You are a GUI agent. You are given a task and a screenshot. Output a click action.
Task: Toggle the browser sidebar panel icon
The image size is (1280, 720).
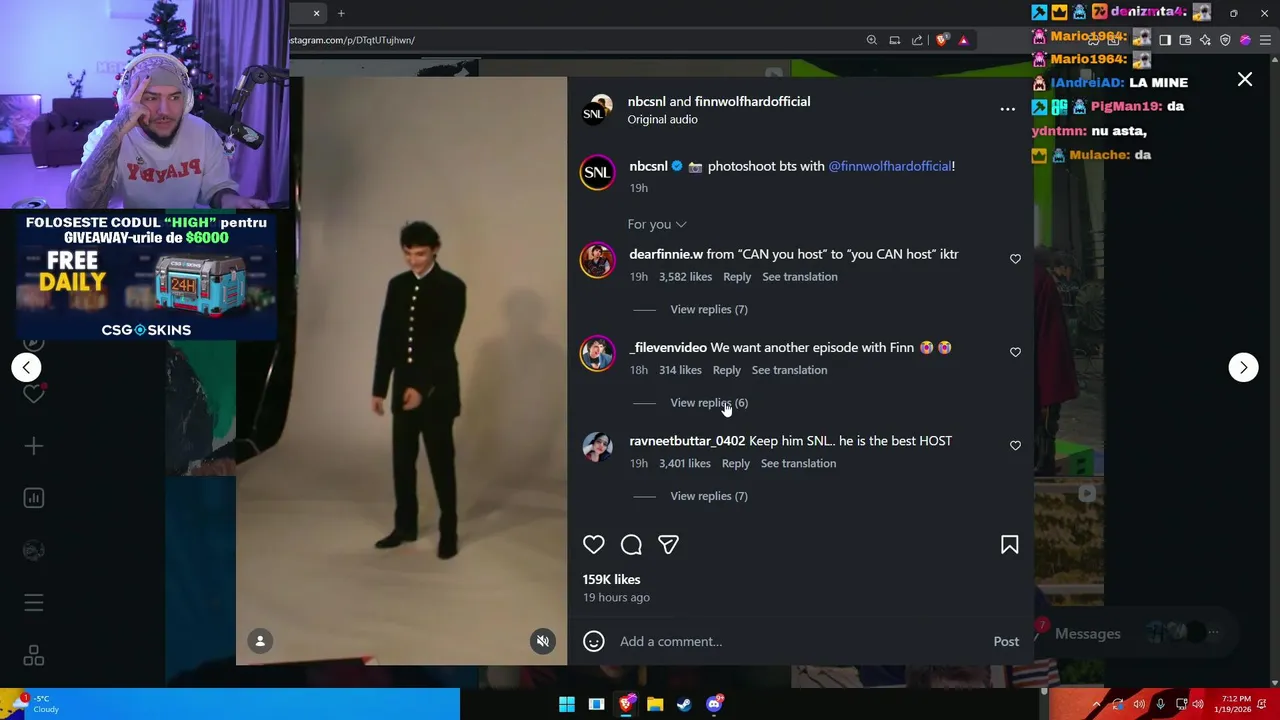[1165, 40]
